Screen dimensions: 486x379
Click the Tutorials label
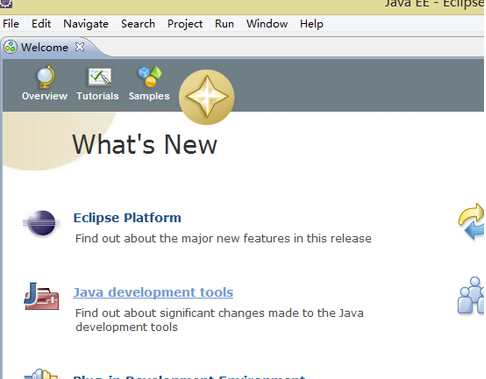coord(98,96)
